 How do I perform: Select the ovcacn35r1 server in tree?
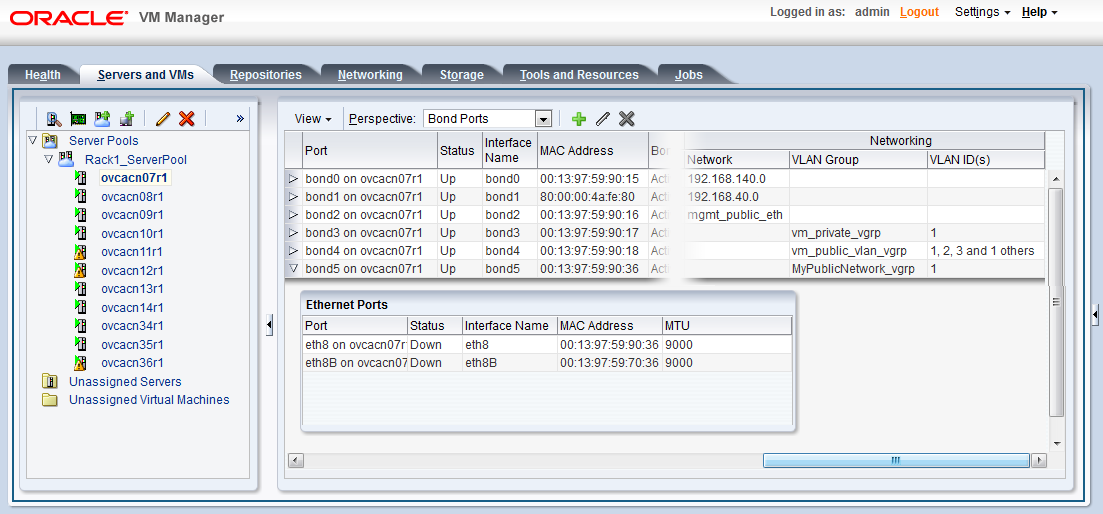pyautogui.click(x=132, y=345)
